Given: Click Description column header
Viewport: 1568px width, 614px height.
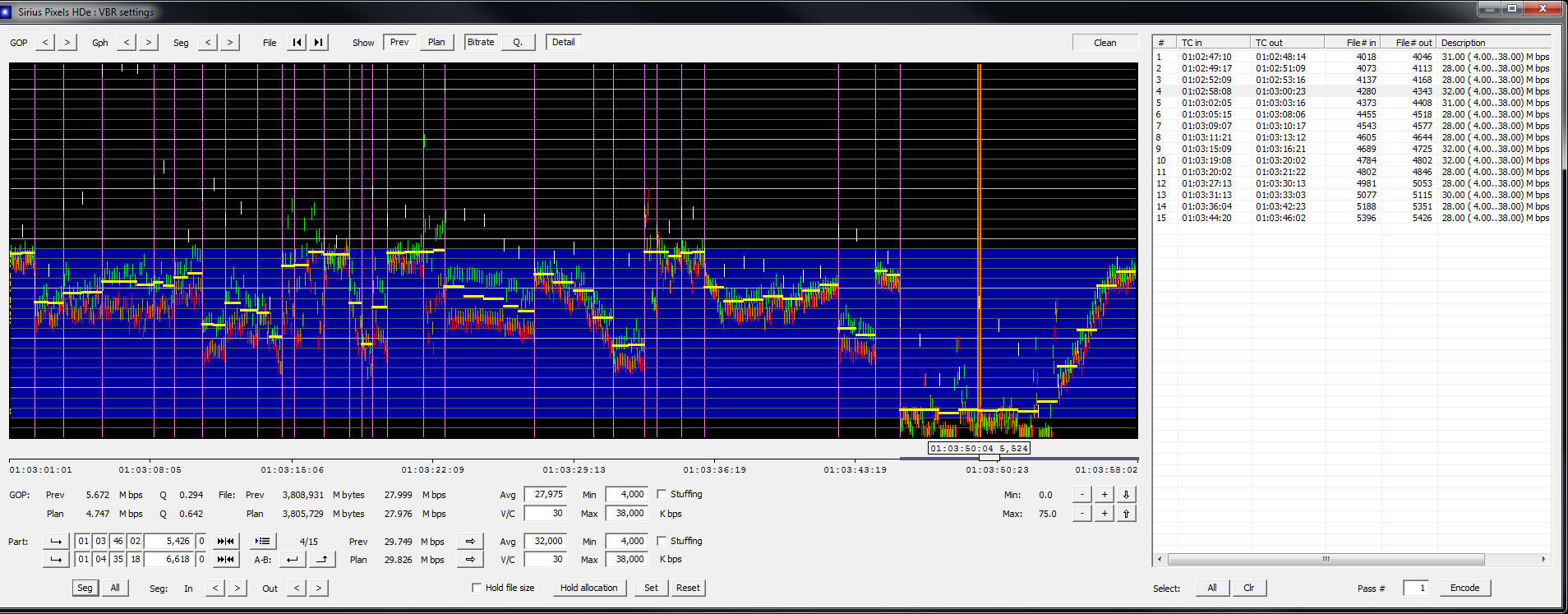Looking at the screenshot, I should pos(1493,43).
